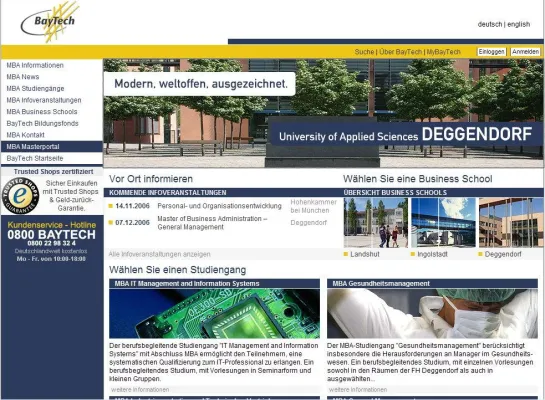Switch language to english
Viewport: 545px width, 400px height.
tap(519, 24)
